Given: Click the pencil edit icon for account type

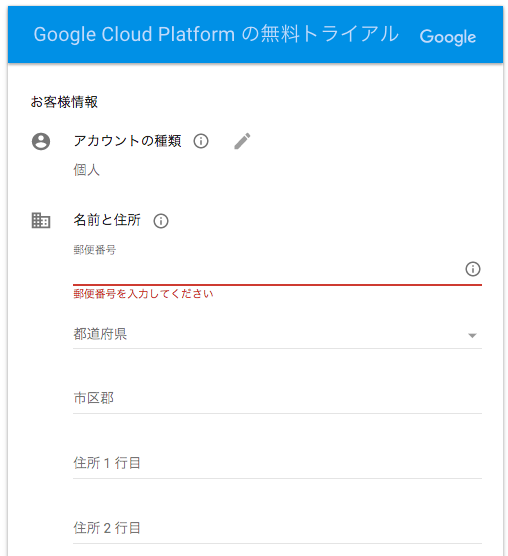Looking at the screenshot, I should pyautogui.click(x=242, y=141).
